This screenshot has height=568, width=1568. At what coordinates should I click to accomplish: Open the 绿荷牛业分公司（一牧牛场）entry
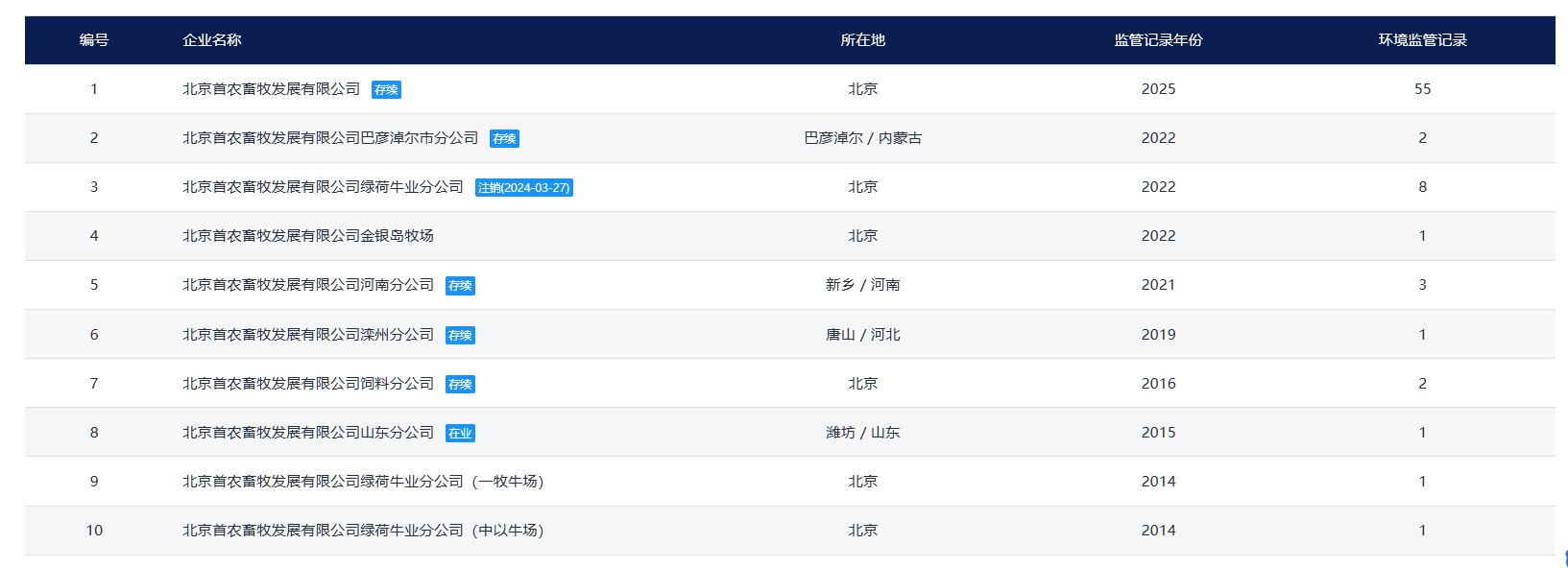[x=363, y=482]
